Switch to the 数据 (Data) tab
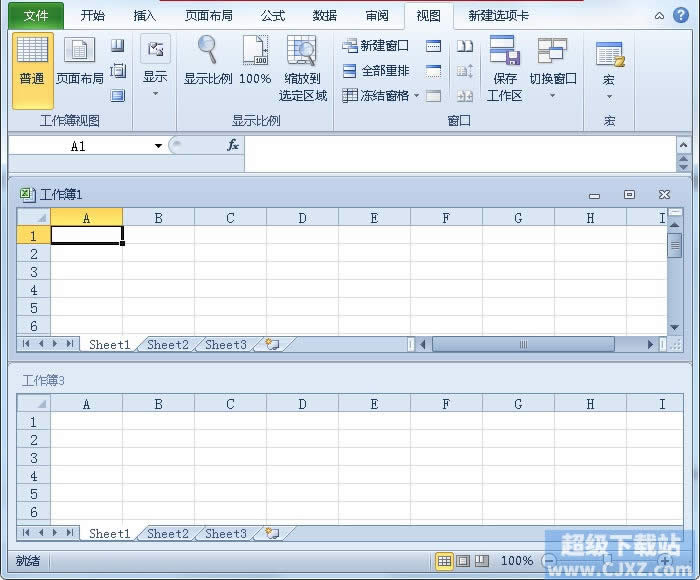The height and width of the screenshot is (580, 700). [325, 16]
